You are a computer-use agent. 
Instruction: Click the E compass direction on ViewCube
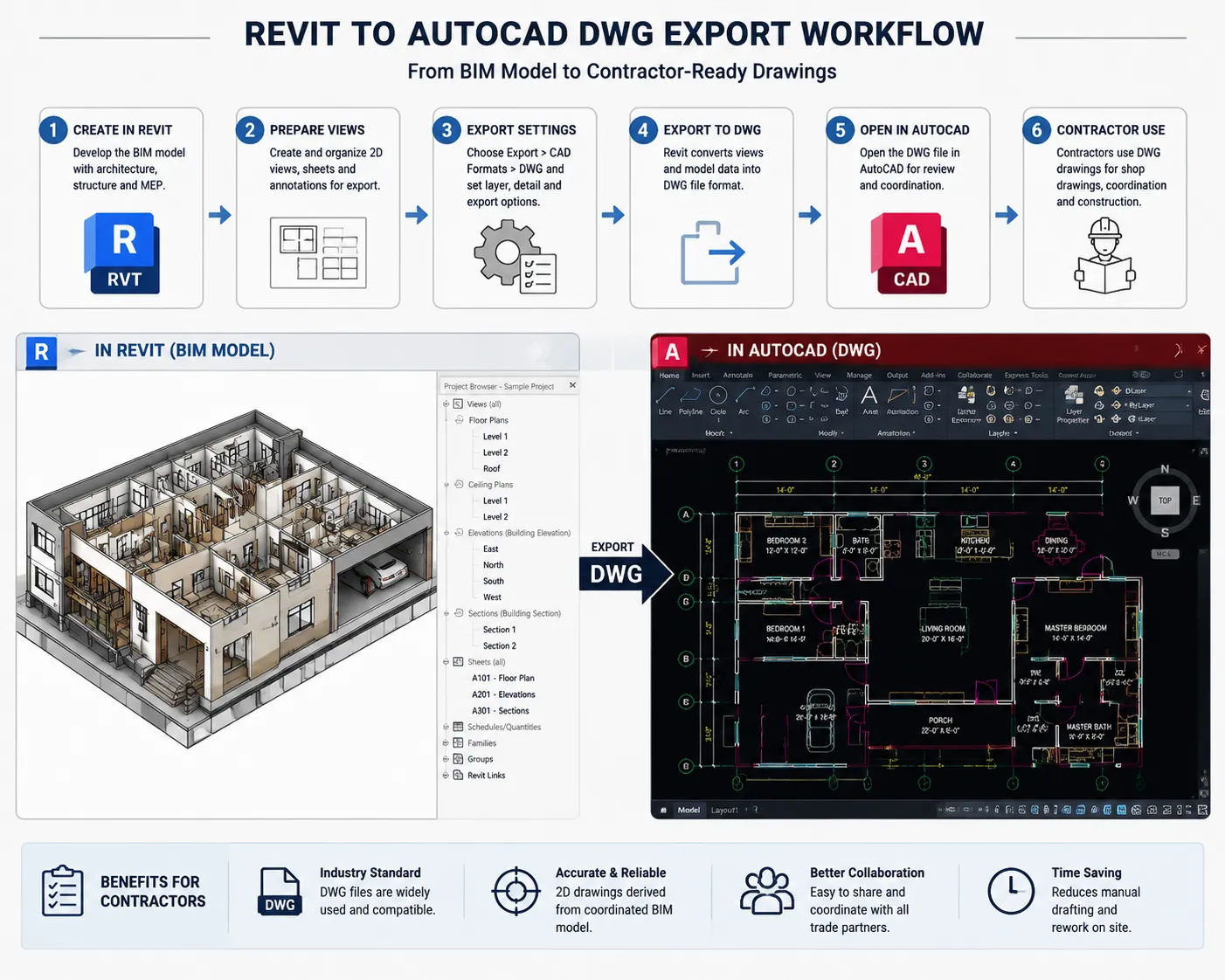[x=1196, y=500]
